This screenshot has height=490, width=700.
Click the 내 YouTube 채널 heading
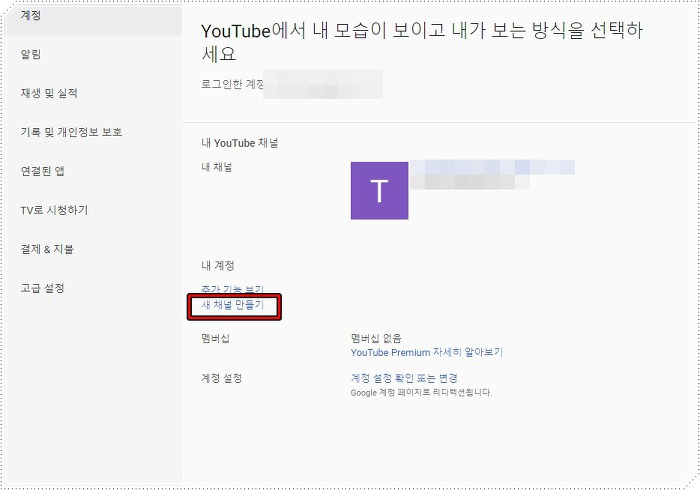pos(240,143)
